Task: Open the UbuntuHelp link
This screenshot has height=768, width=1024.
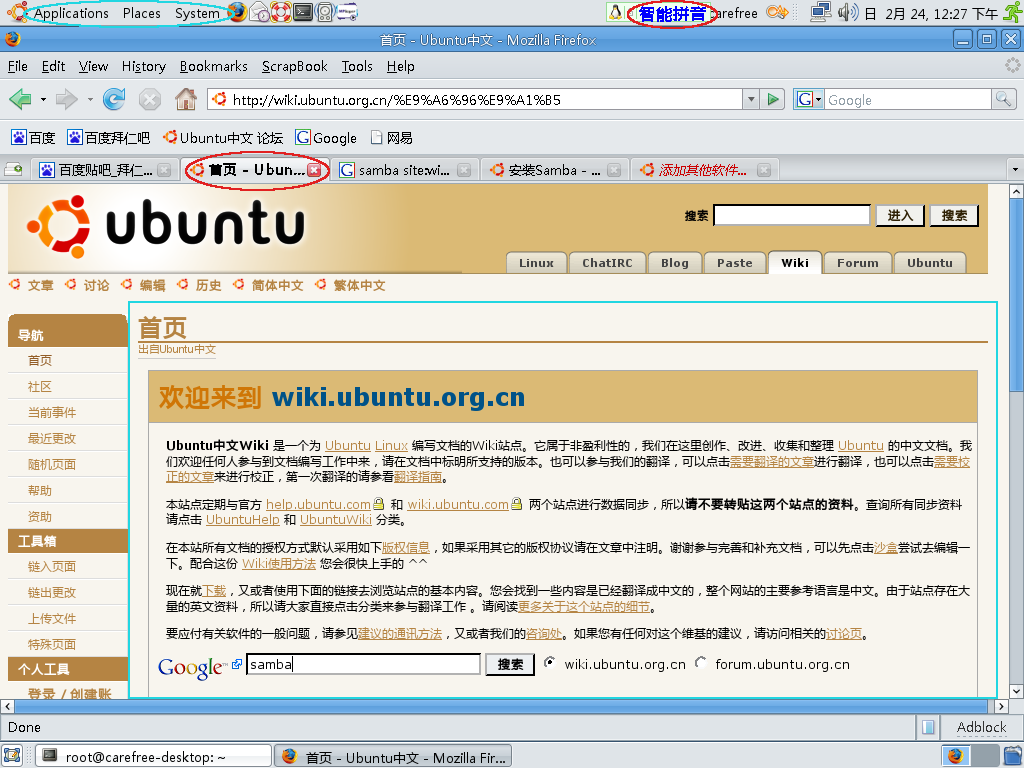Action: (x=242, y=519)
